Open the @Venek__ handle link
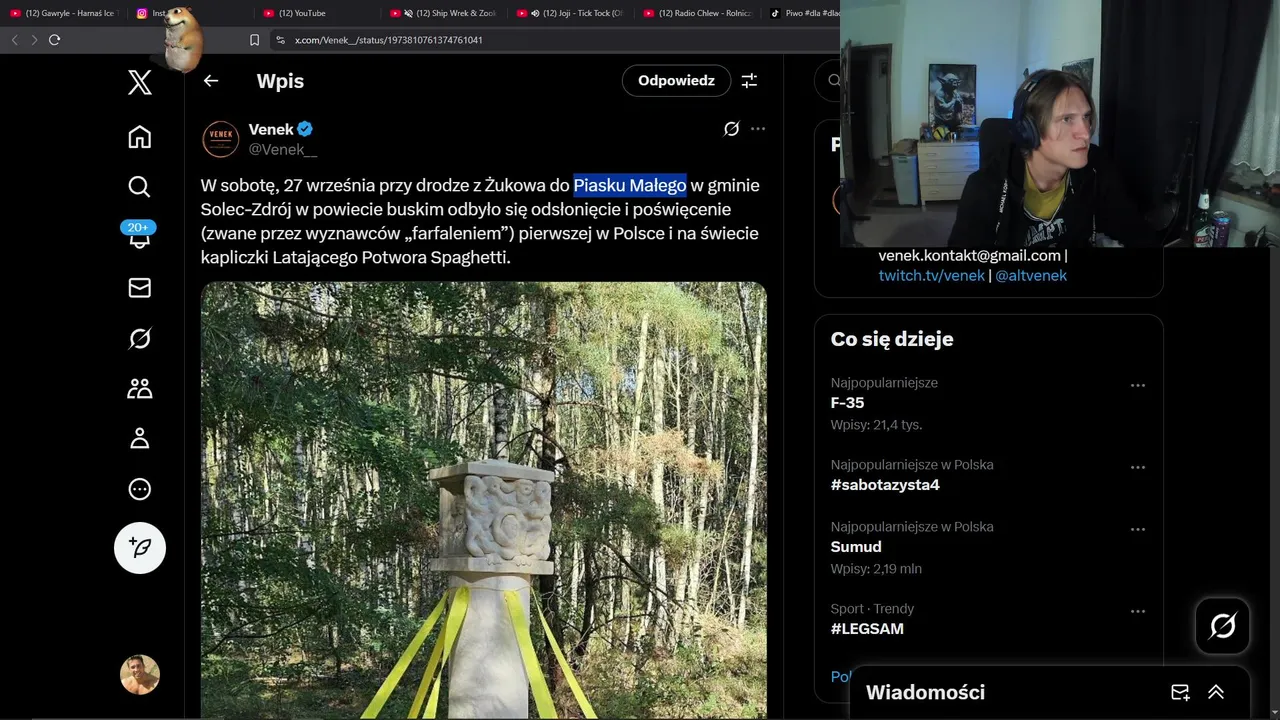Screen dimensions: 1280x720 click(x=283, y=149)
